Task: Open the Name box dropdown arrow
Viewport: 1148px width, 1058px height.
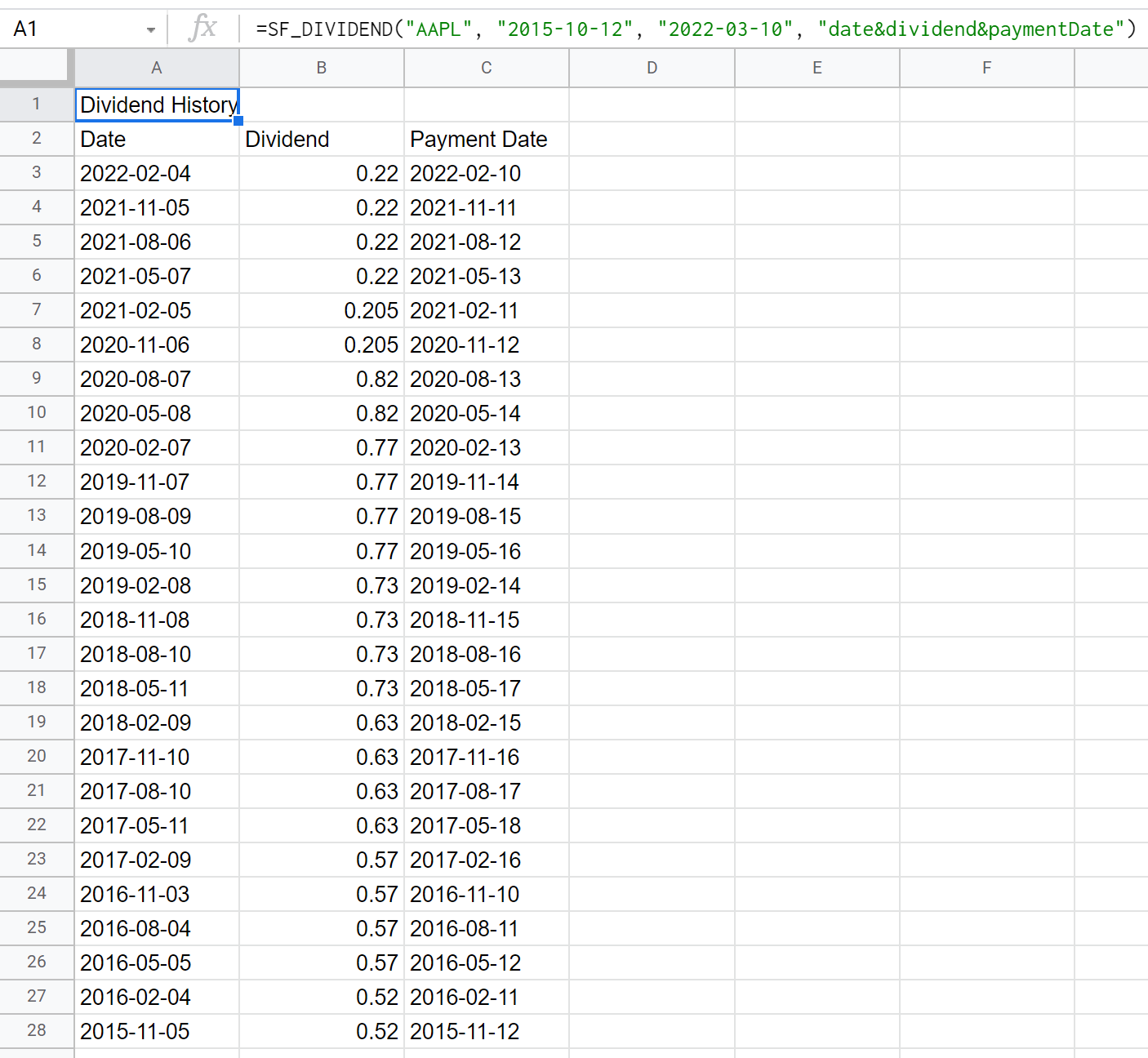Action: pyautogui.click(x=151, y=30)
